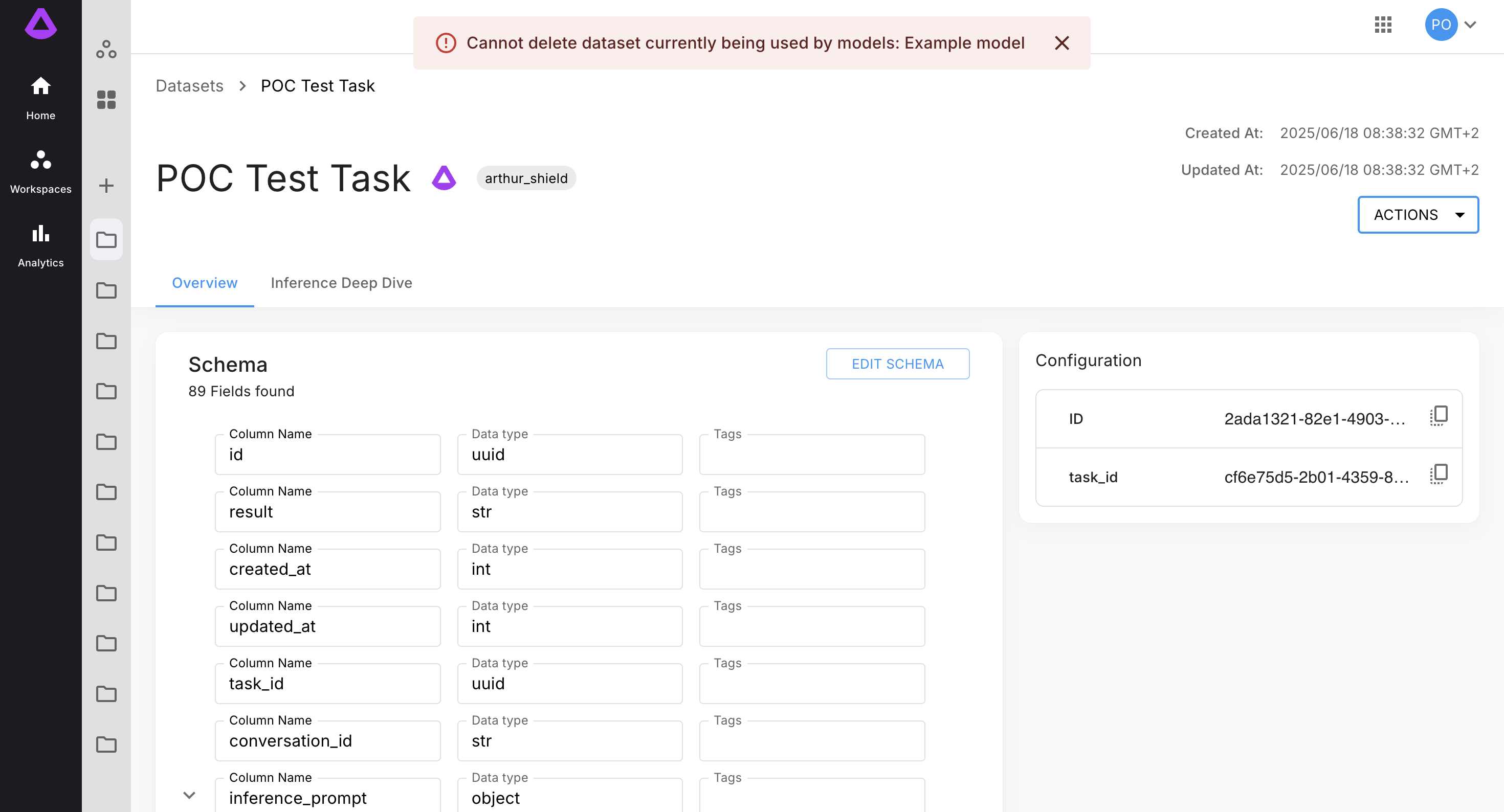
Task: Click the '89 Fields found' text
Action: [241, 391]
